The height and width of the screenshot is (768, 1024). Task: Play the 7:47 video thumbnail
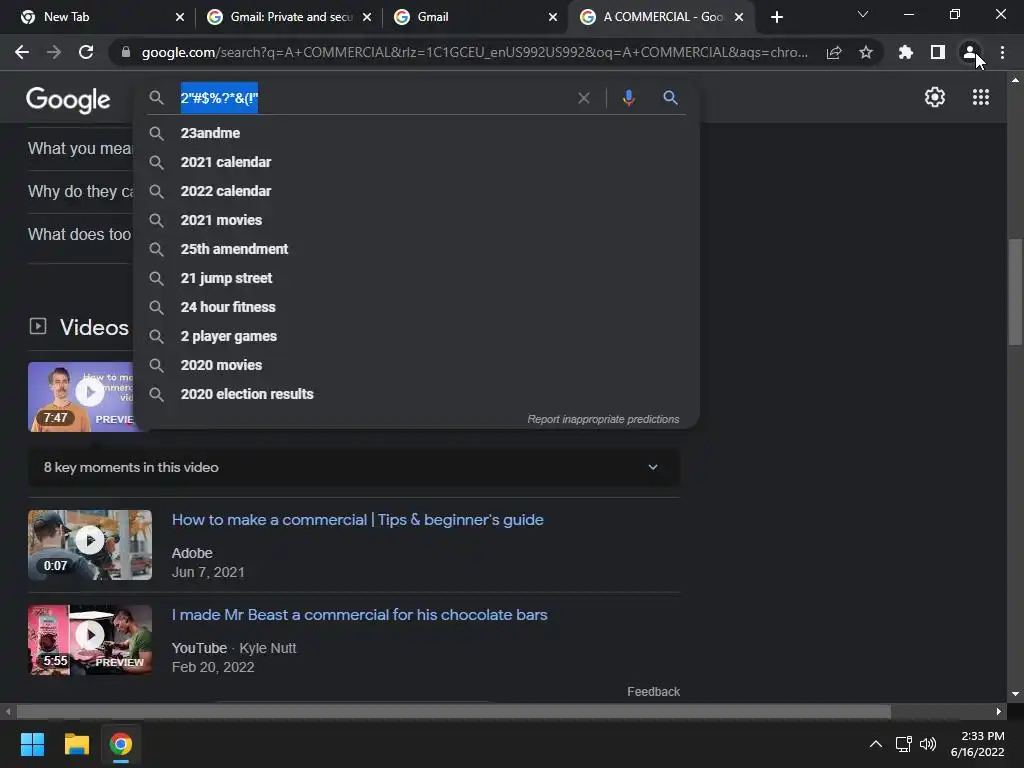[80, 397]
